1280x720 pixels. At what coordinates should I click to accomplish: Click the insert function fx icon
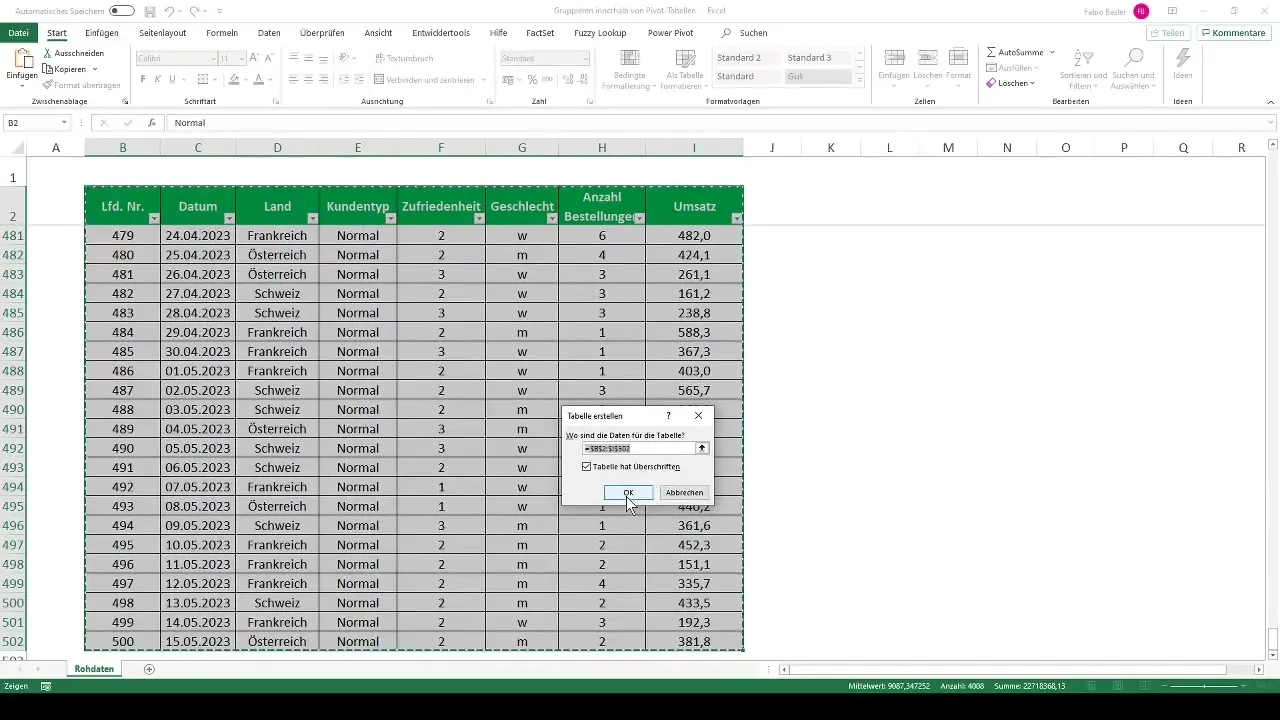click(x=151, y=123)
